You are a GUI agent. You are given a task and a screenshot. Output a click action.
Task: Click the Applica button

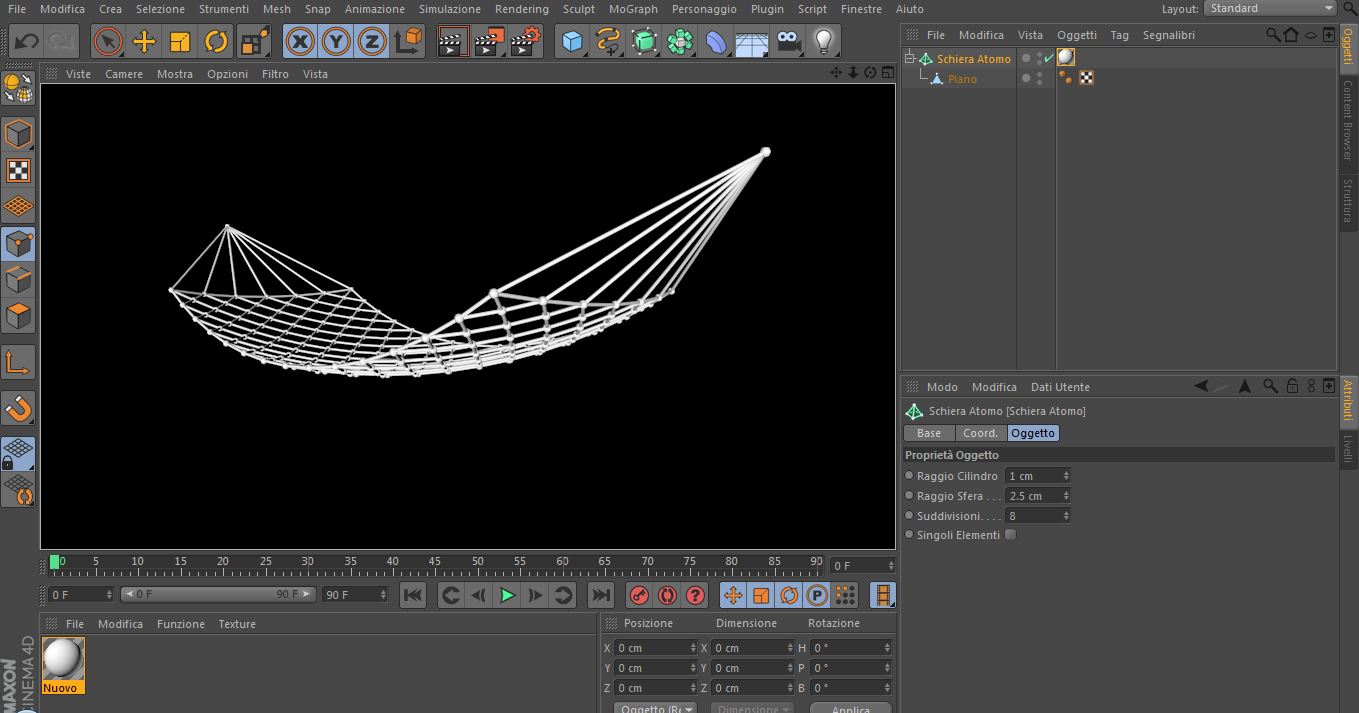pos(850,709)
